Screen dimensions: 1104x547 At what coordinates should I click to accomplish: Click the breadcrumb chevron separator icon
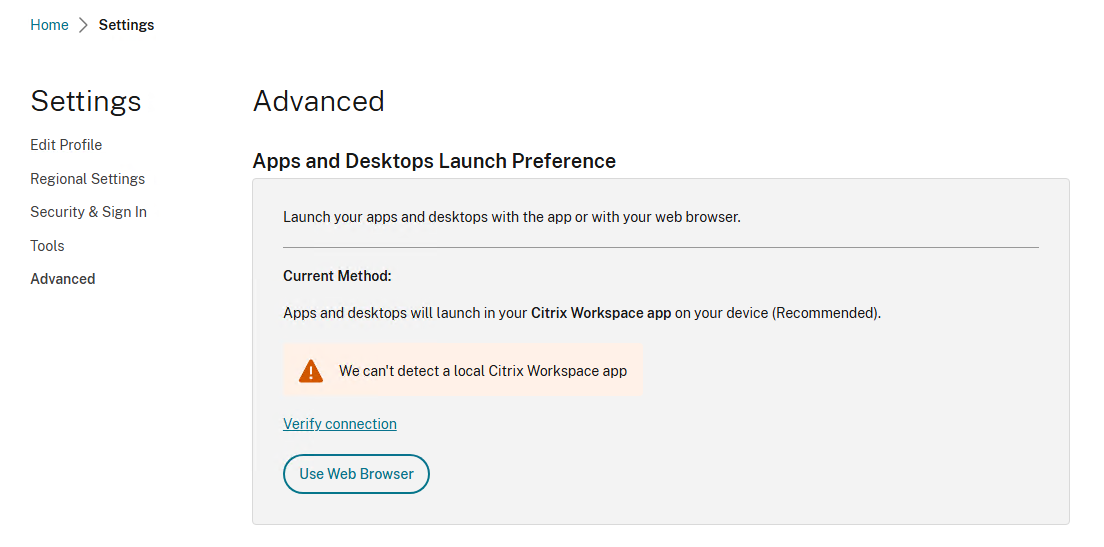[84, 25]
